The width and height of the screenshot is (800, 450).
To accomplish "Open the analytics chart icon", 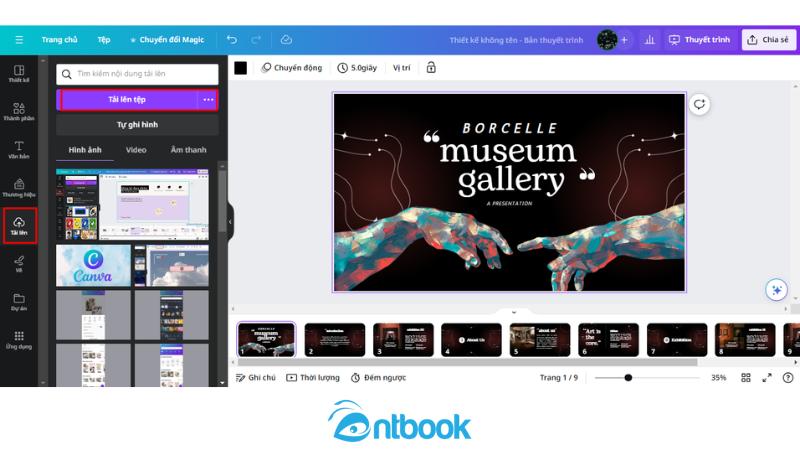I will (x=649, y=40).
